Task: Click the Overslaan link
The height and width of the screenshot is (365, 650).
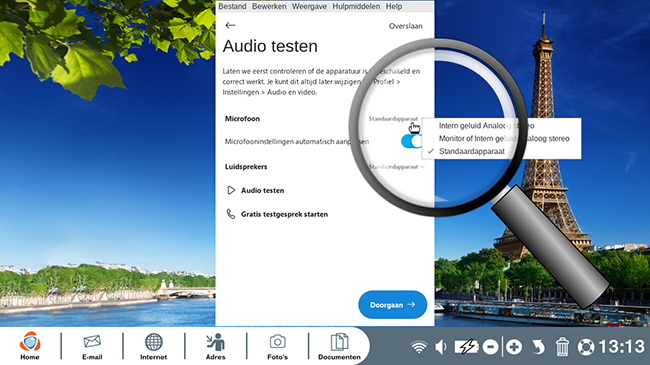Action: coord(405,26)
